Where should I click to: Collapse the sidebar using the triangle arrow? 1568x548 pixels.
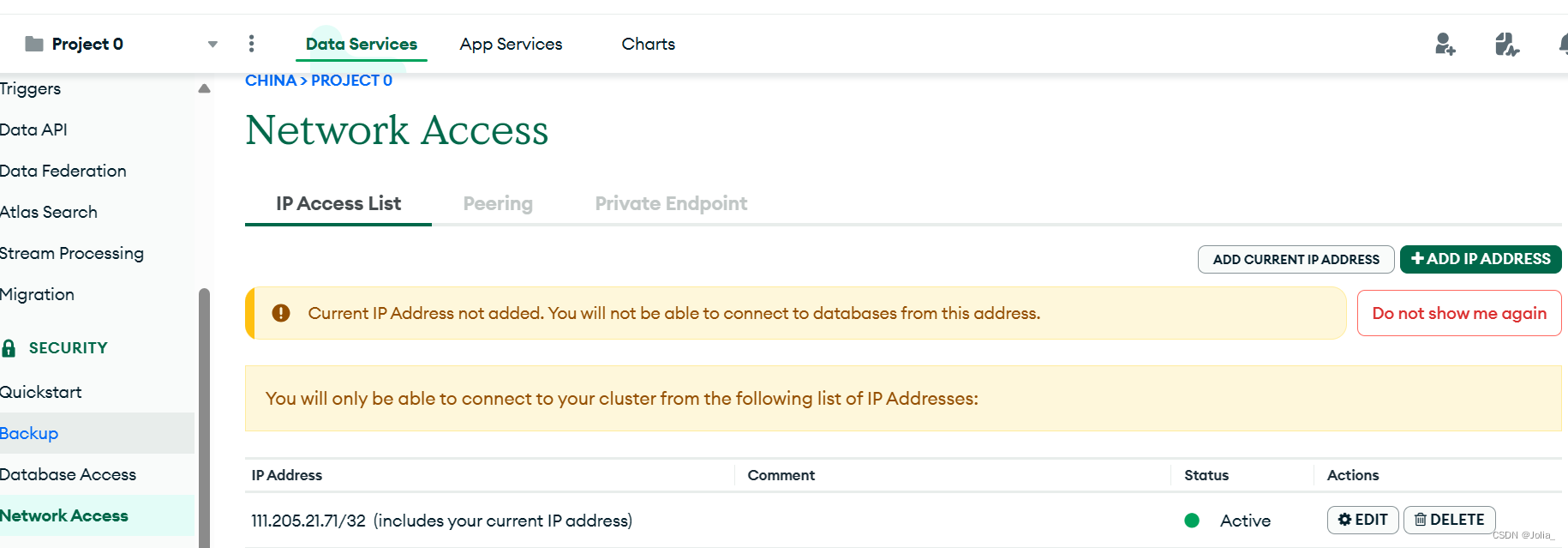coord(204,87)
